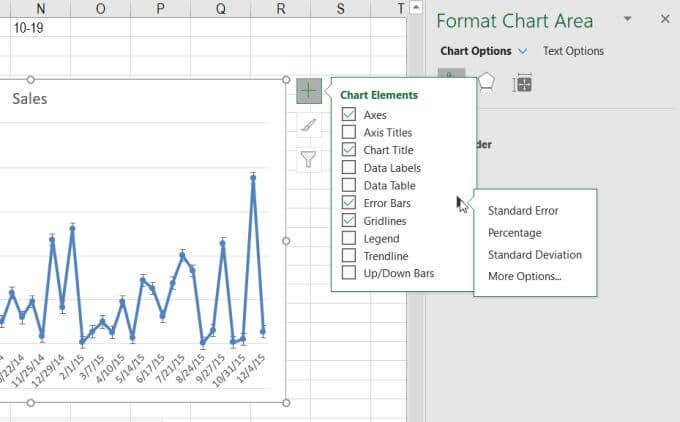Select the Size & Properties icon

click(x=522, y=83)
